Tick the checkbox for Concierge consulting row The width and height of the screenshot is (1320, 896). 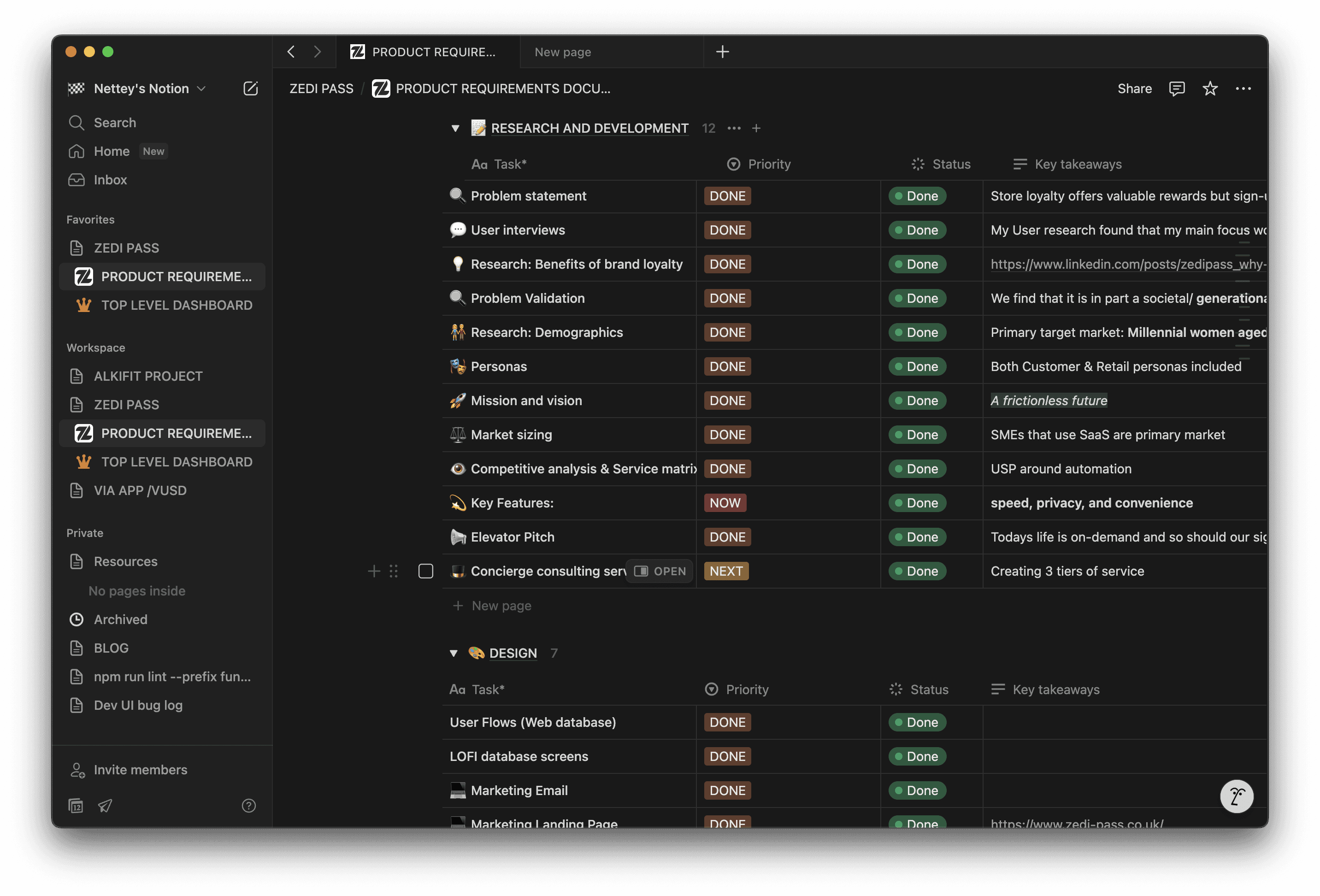(425, 571)
